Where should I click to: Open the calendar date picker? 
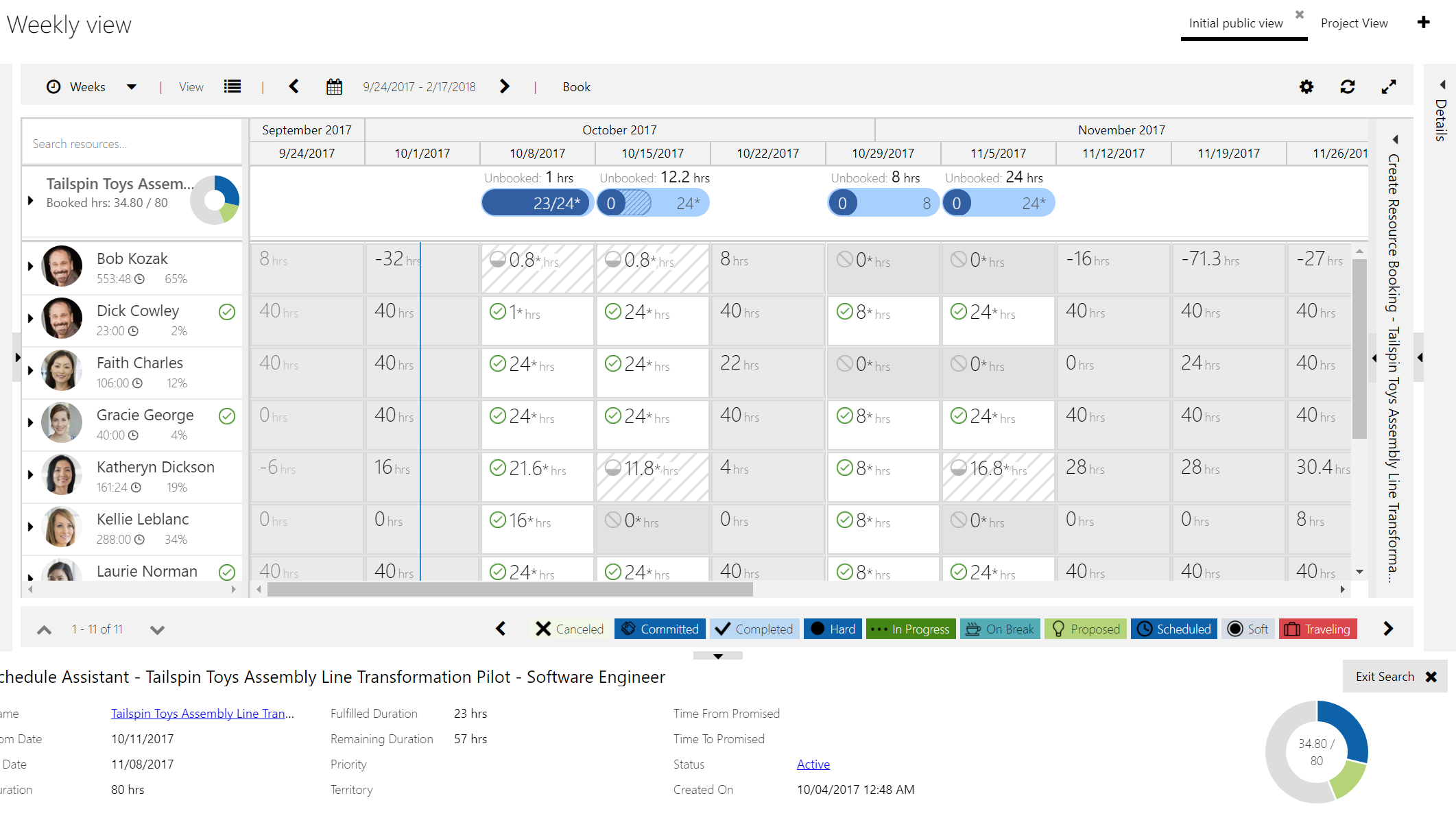[x=334, y=87]
